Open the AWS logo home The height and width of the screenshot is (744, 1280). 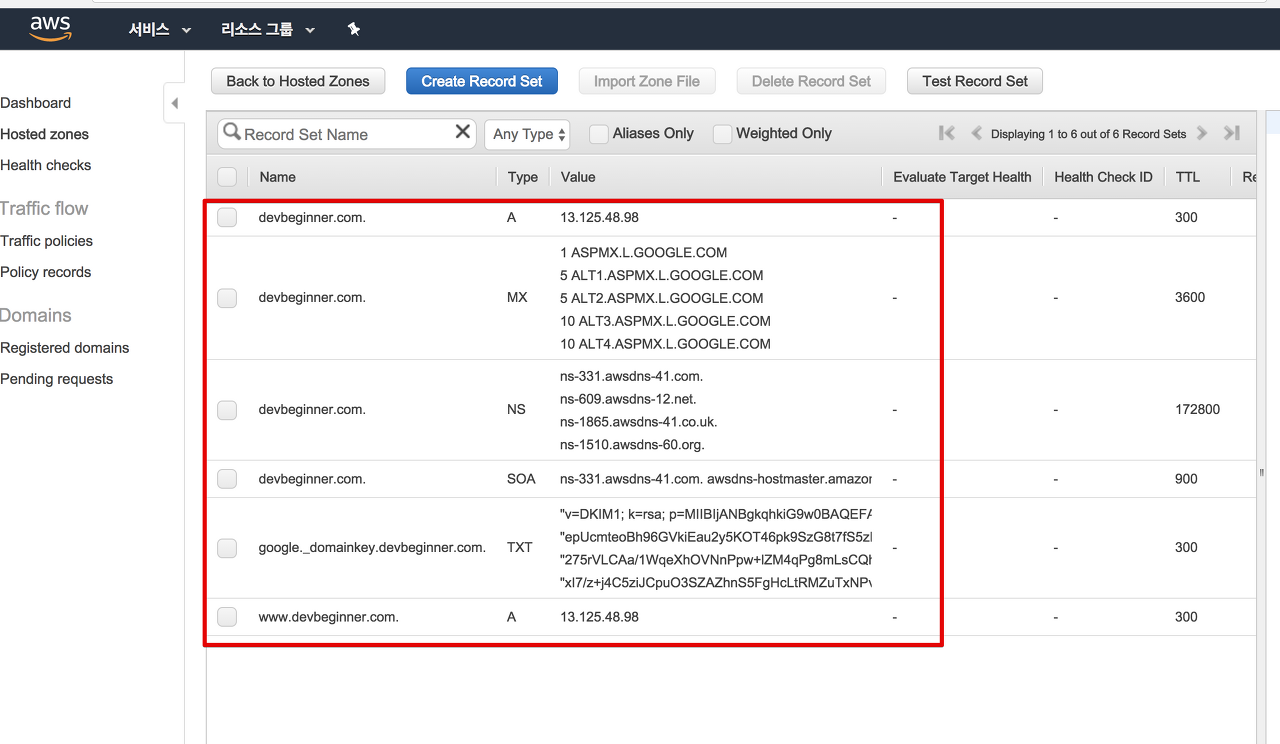click(50, 29)
